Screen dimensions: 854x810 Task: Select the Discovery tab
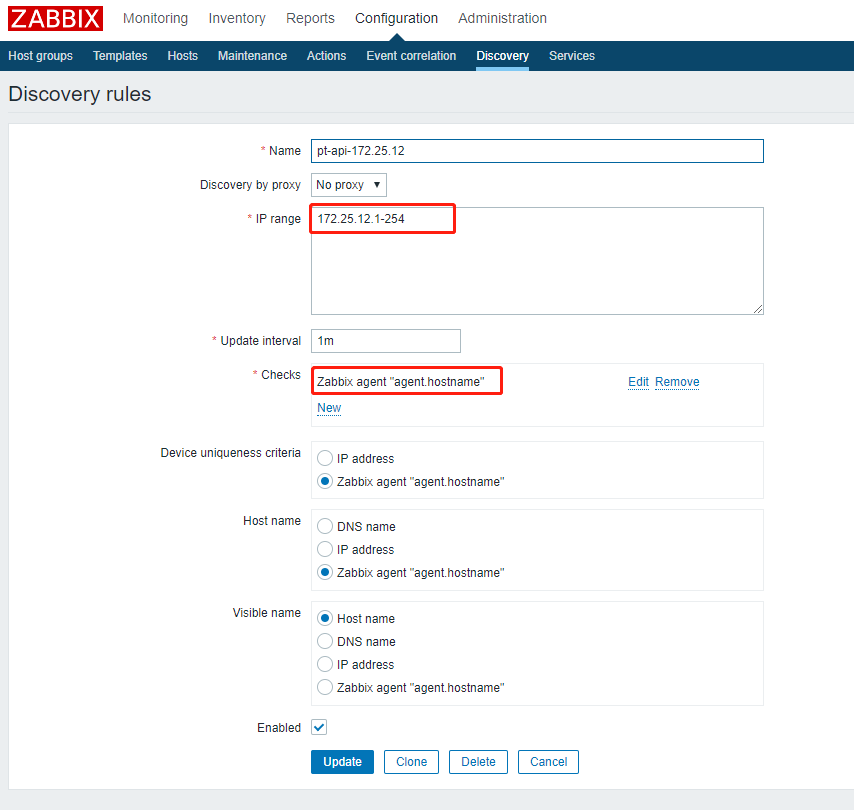pos(502,56)
